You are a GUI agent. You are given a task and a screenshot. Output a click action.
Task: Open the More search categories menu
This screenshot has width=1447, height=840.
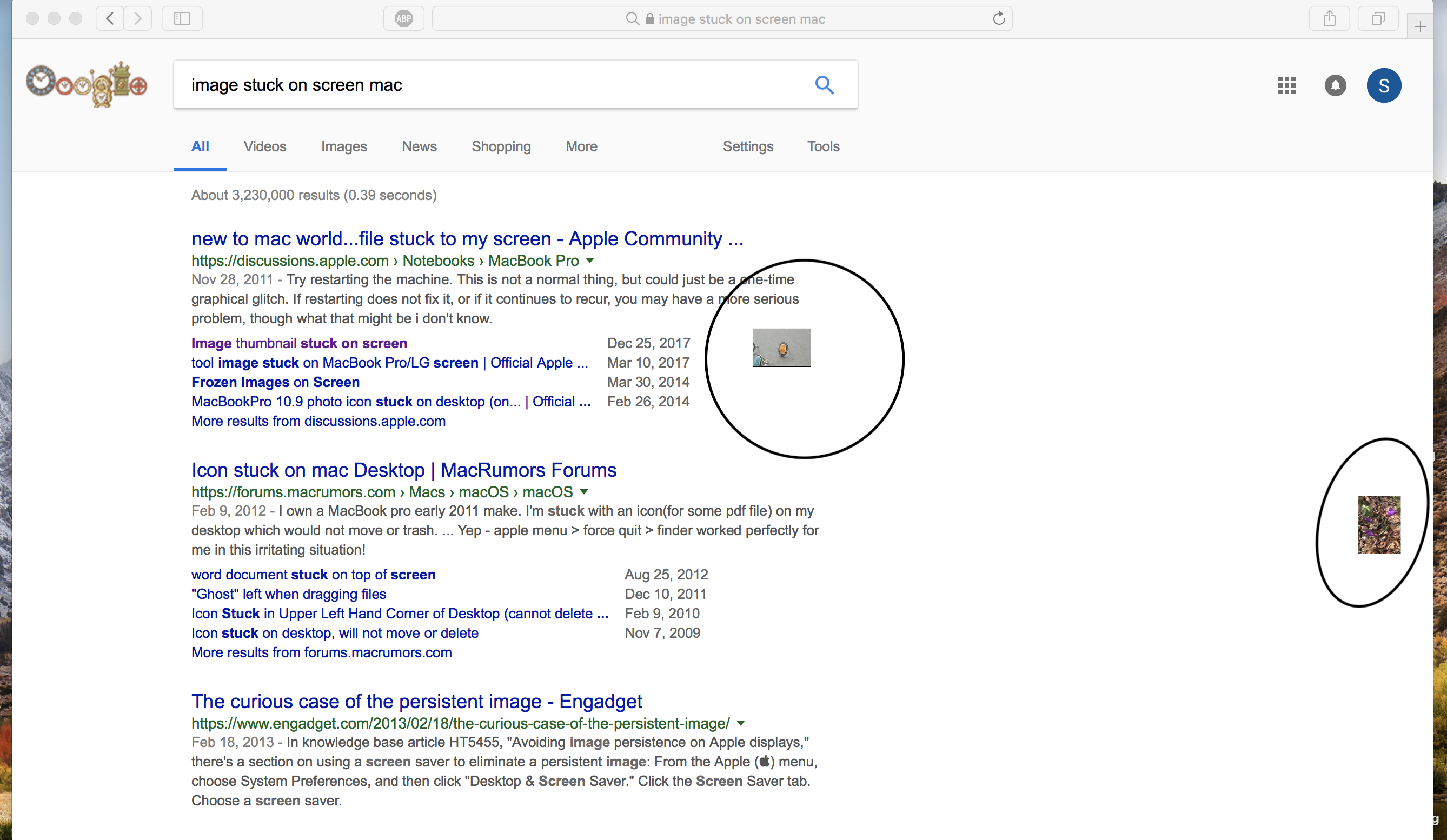pyautogui.click(x=581, y=146)
